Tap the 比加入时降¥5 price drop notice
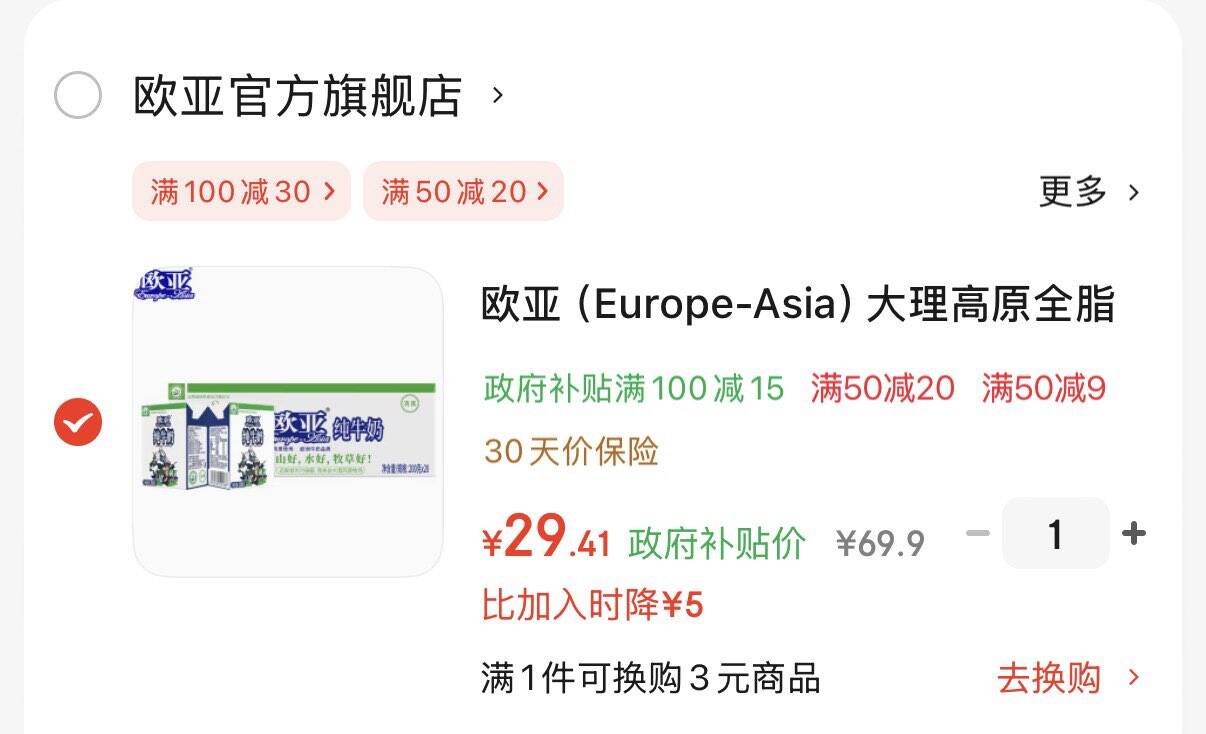 coord(593,604)
